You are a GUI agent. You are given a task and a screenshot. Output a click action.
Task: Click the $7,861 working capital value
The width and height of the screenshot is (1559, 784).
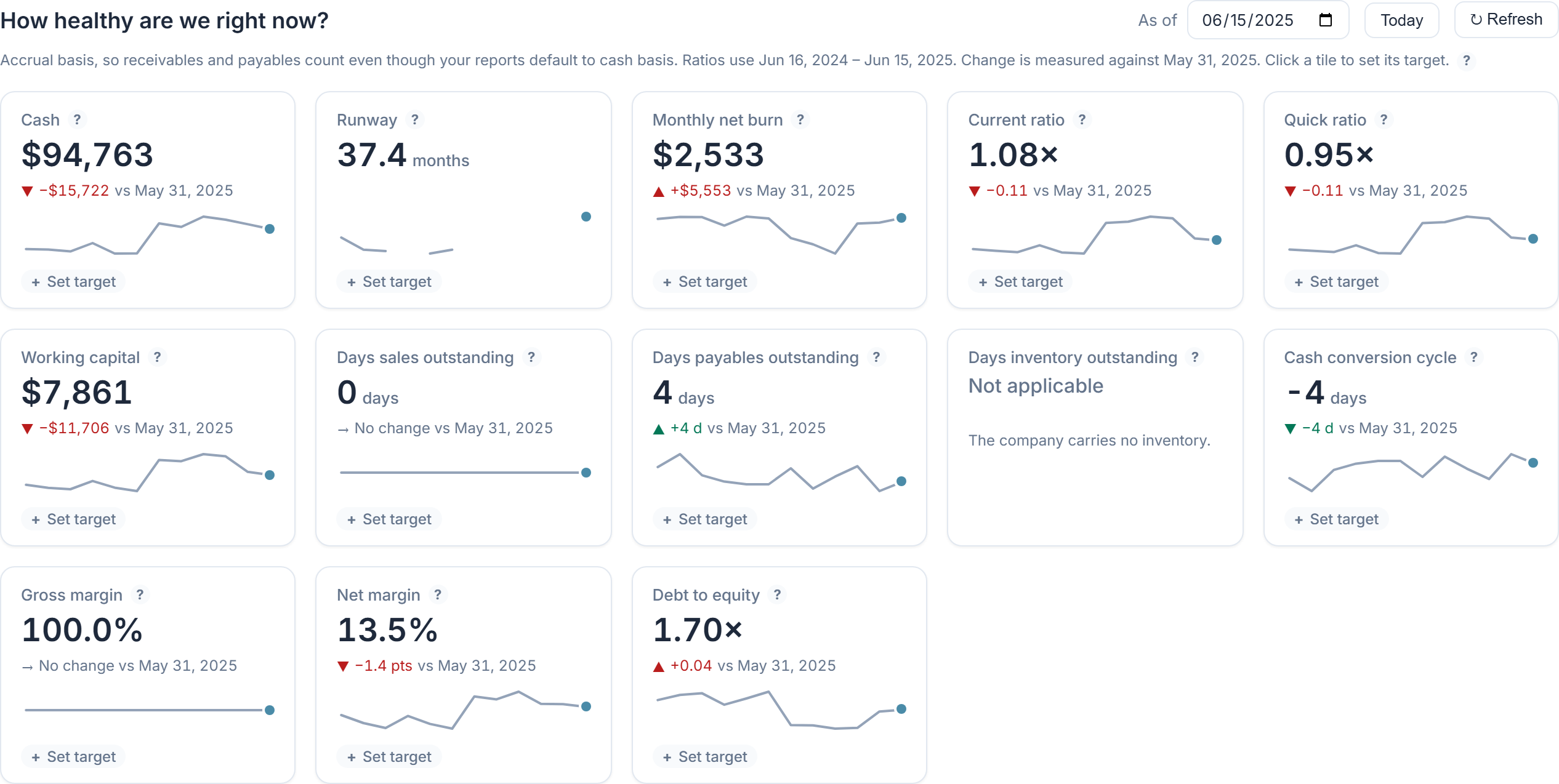click(x=77, y=393)
